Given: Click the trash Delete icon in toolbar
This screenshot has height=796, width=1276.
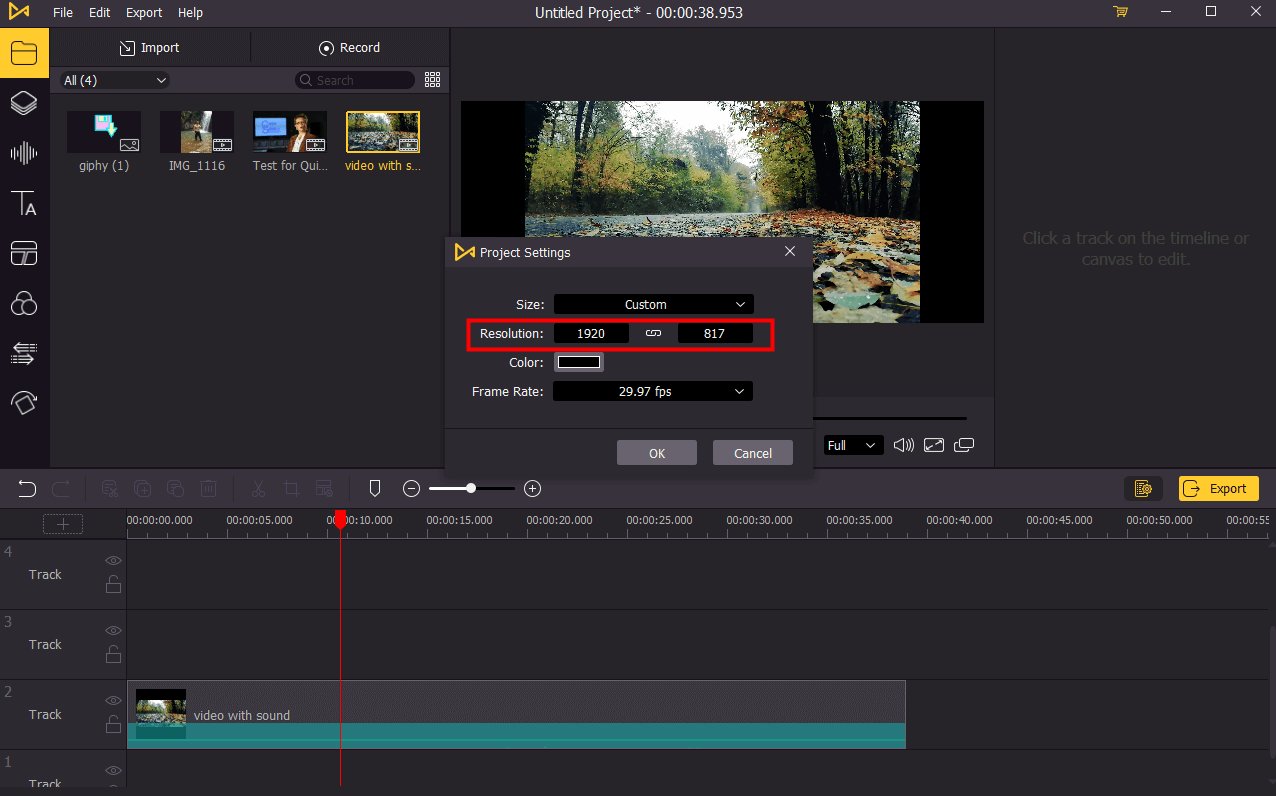Looking at the screenshot, I should (208, 489).
